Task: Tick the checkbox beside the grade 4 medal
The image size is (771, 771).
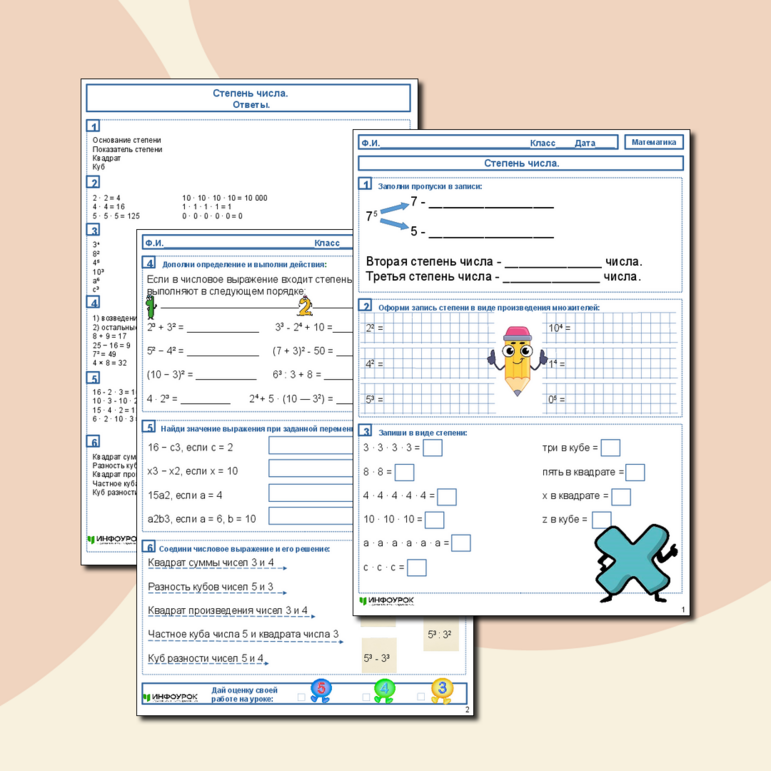Action: 366,697
